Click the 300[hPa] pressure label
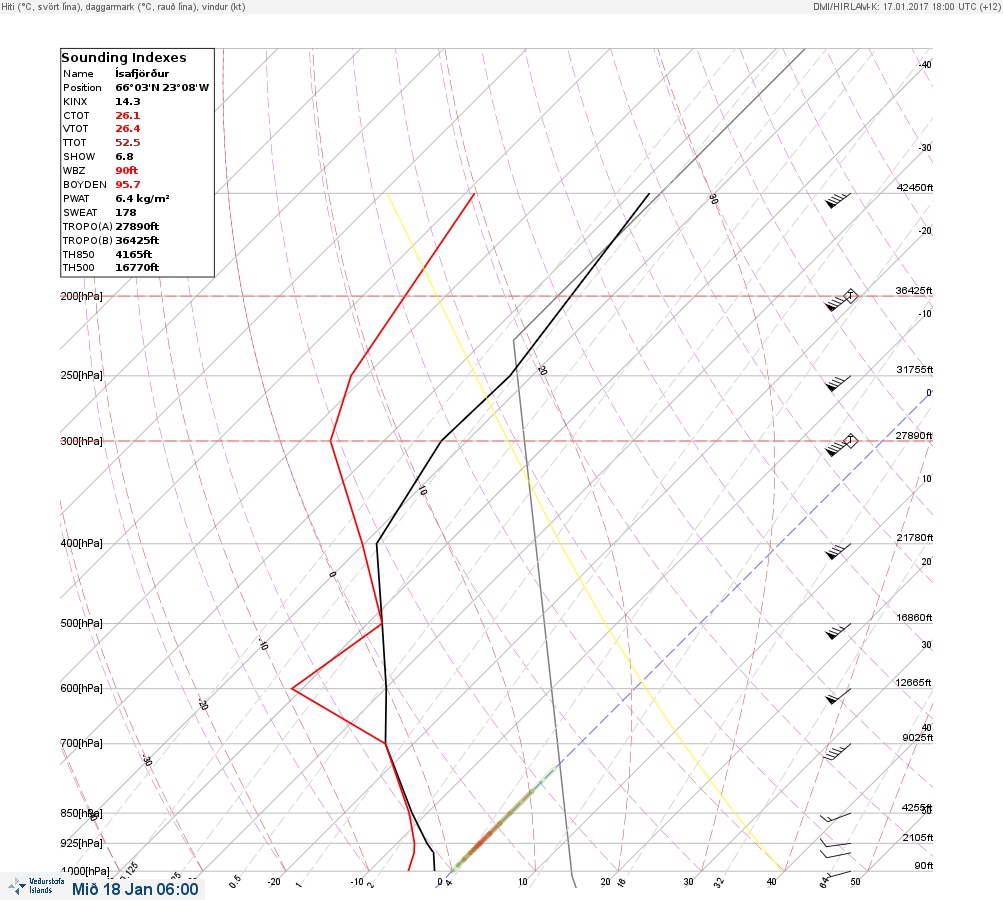The width and height of the screenshot is (1003, 900). [81, 441]
